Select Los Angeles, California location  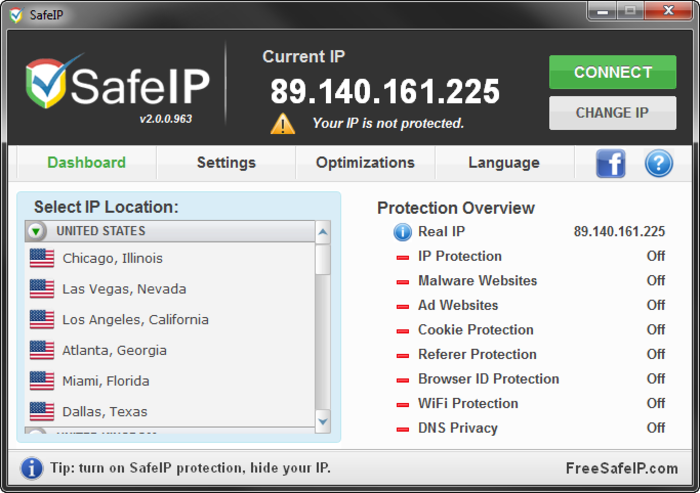170,320
